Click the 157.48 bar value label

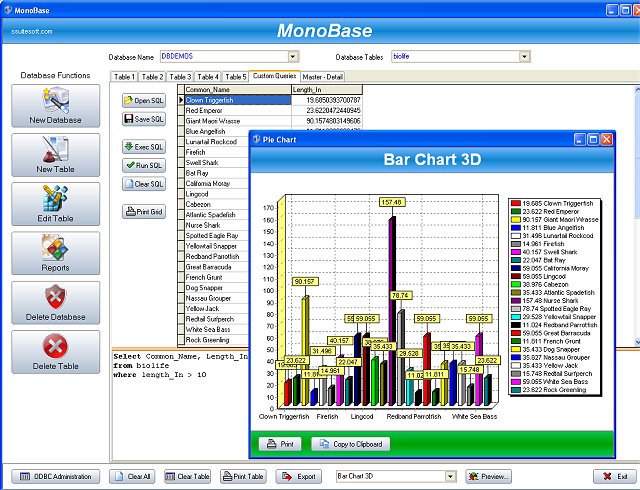click(392, 202)
